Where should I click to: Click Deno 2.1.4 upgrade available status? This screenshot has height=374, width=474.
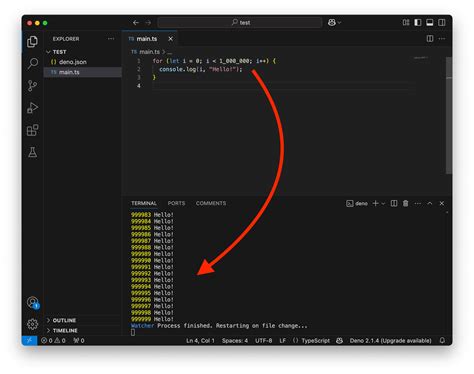(390, 340)
